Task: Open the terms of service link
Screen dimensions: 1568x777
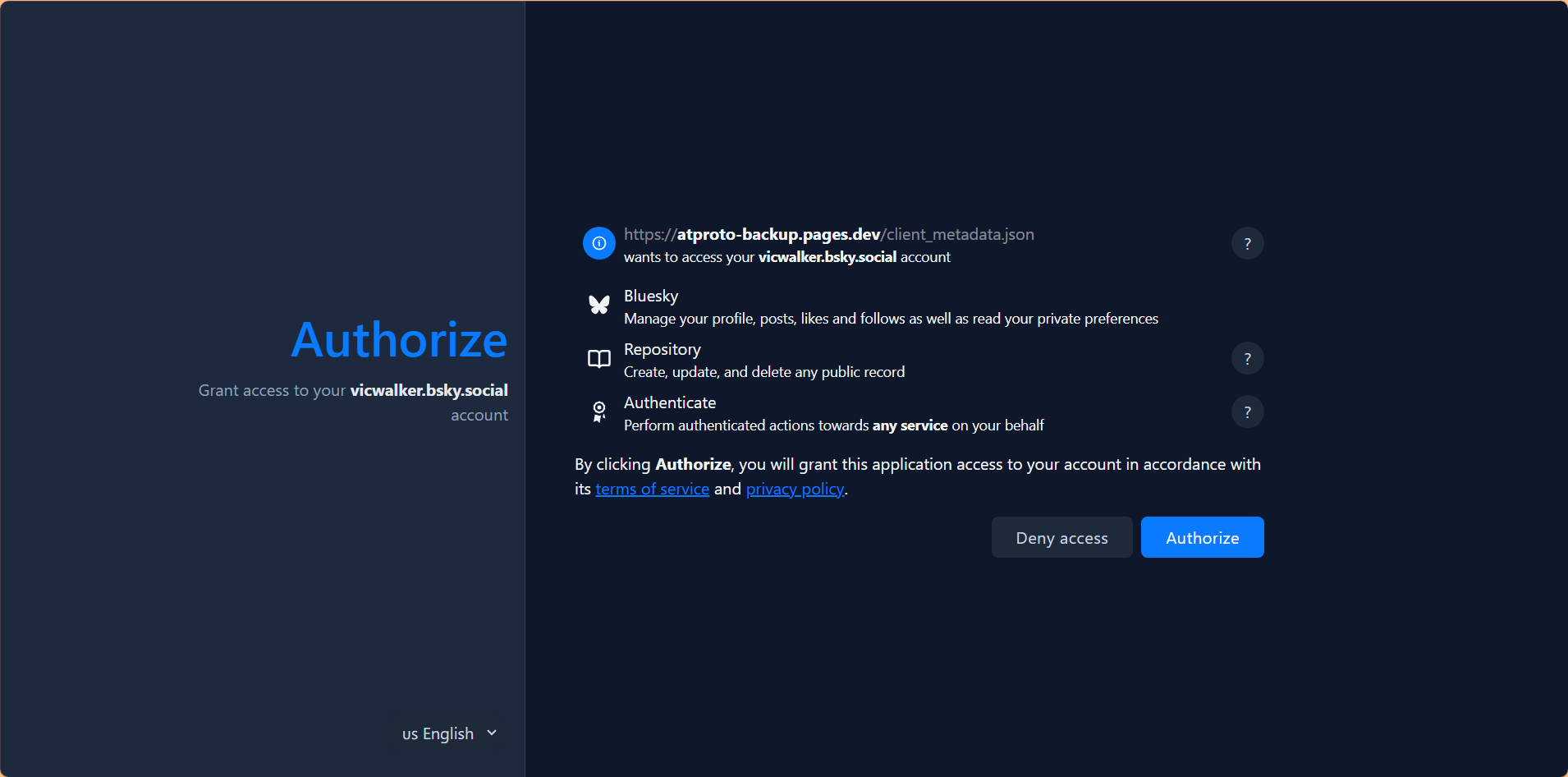Action: [x=652, y=490]
